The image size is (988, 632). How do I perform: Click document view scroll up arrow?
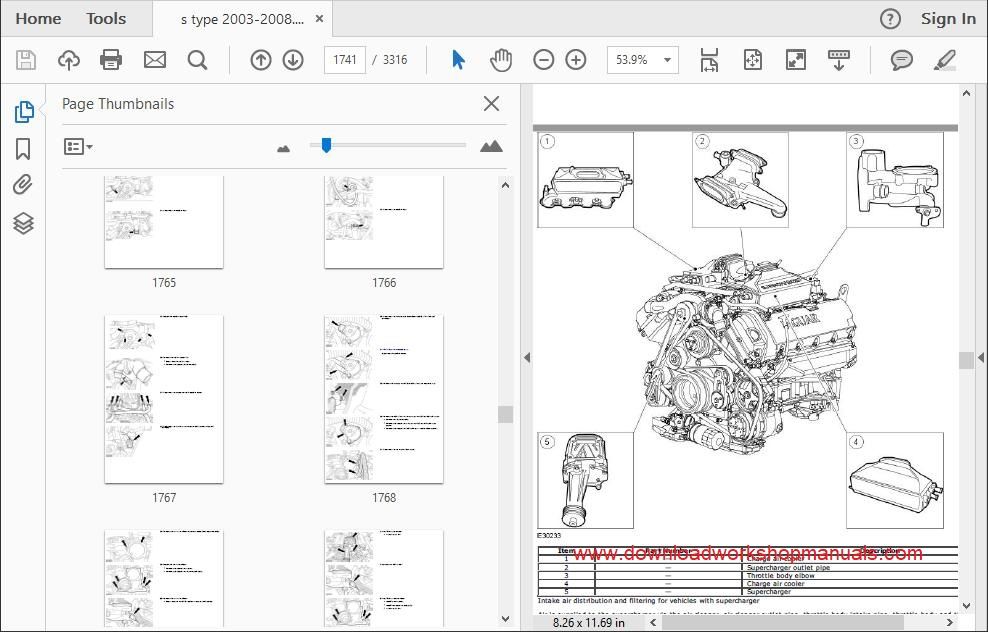coord(967,93)
